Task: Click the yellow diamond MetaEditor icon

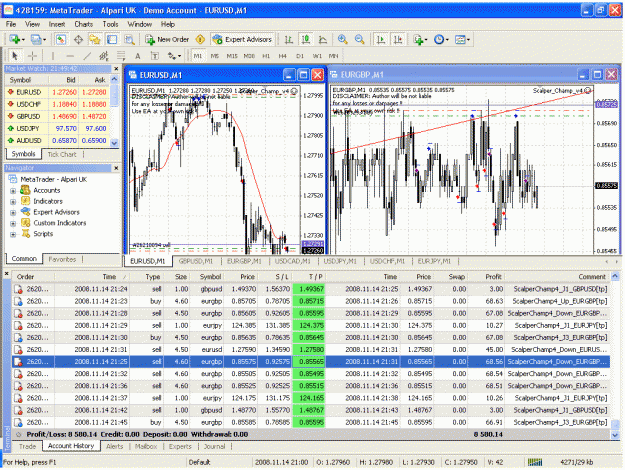Action: (x=200, y=39)
